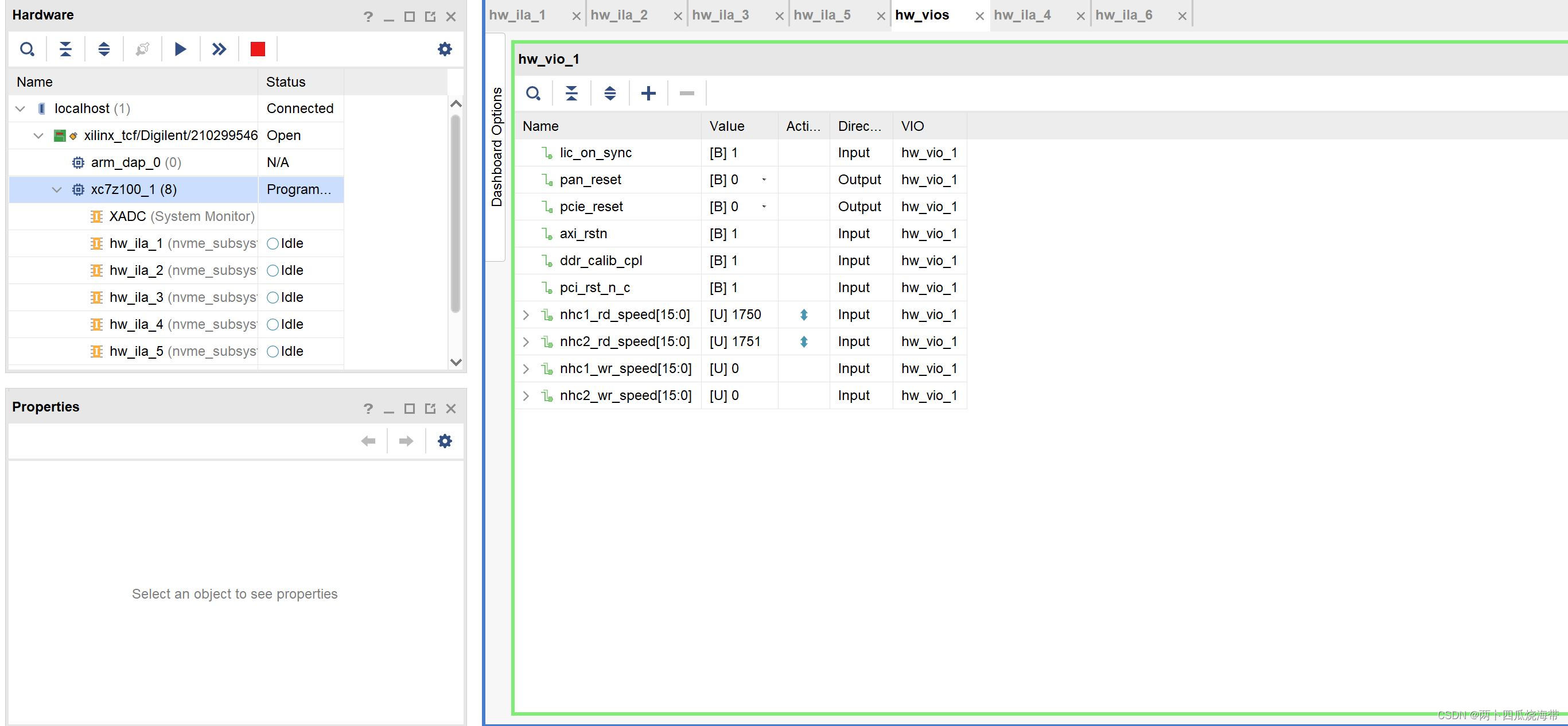Click the expand all signals icon
Image resolution: width=1568 pixels, height=726 pixels.
click(x=610, y=92)
